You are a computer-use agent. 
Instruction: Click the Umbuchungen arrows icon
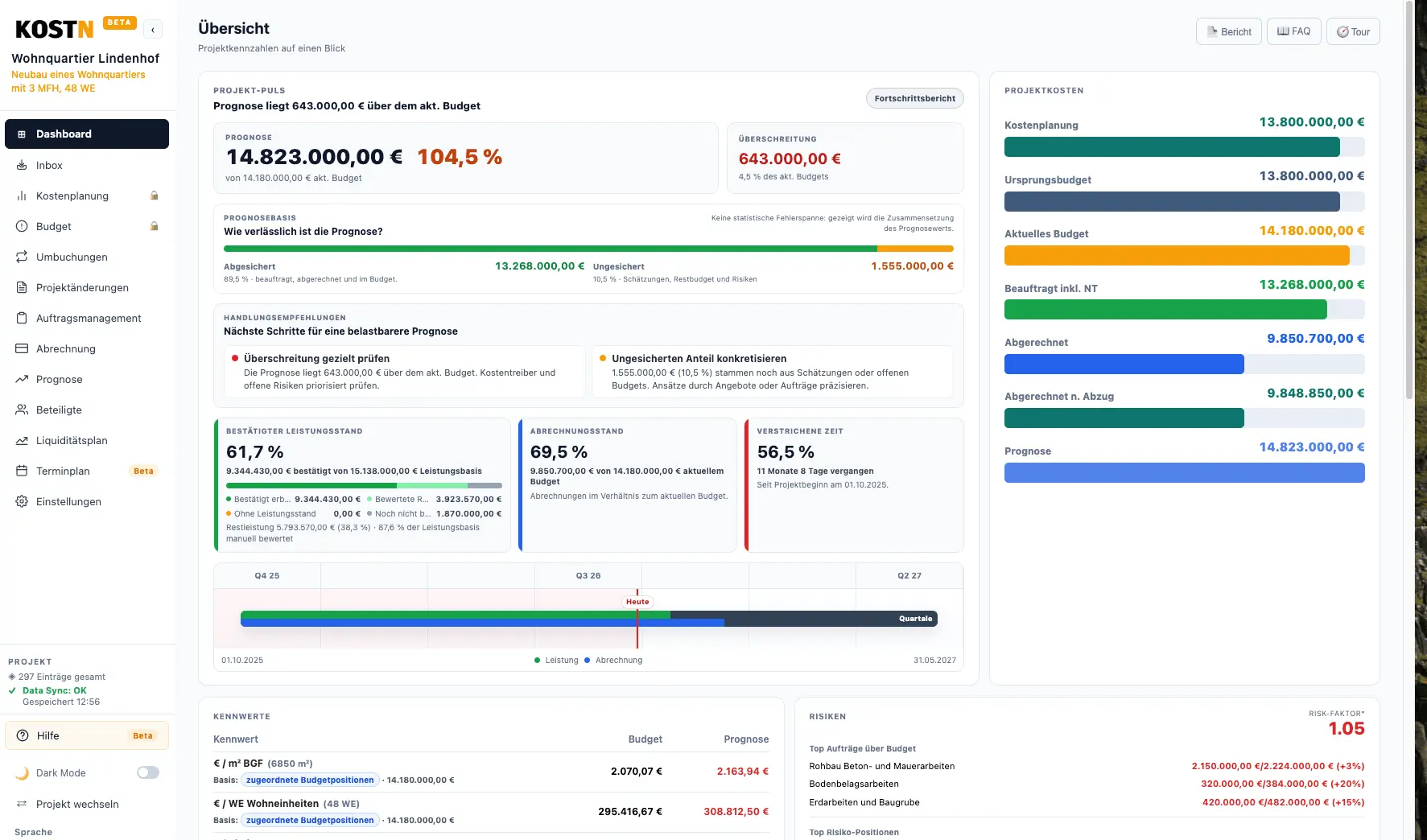click(x=22, y=257)
